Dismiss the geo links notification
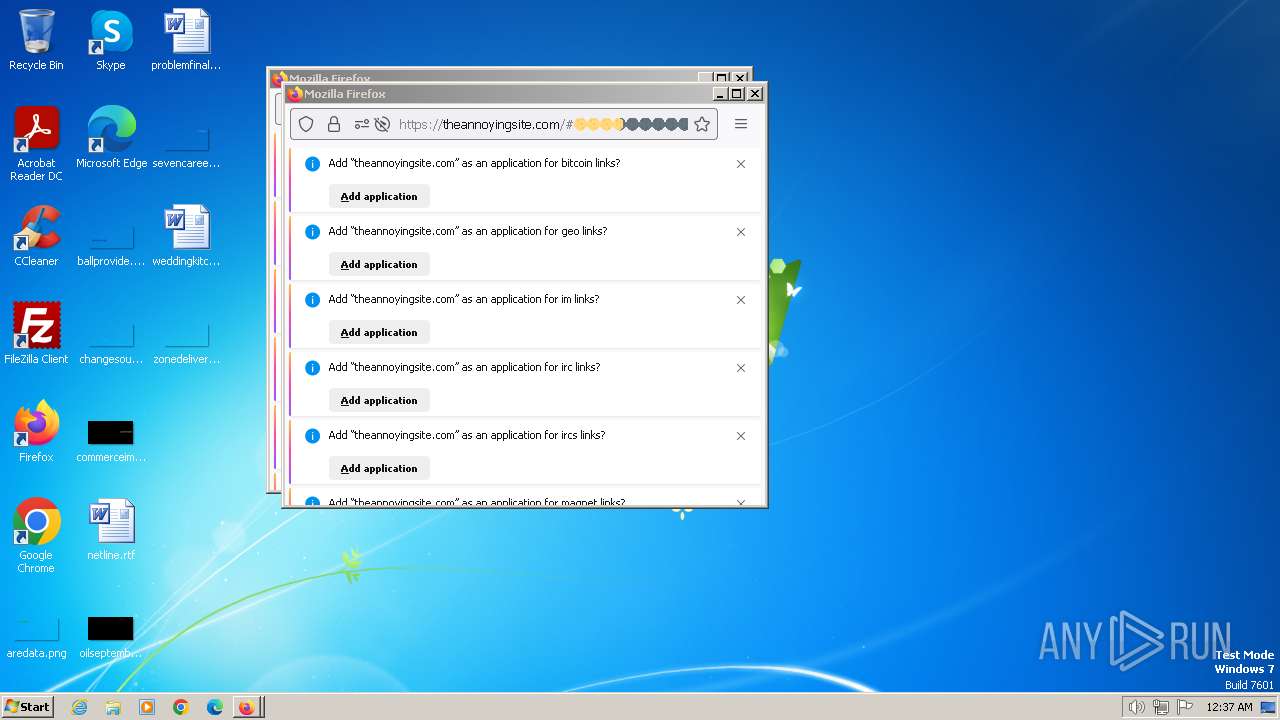1280x720 pixels. point(741,232)
